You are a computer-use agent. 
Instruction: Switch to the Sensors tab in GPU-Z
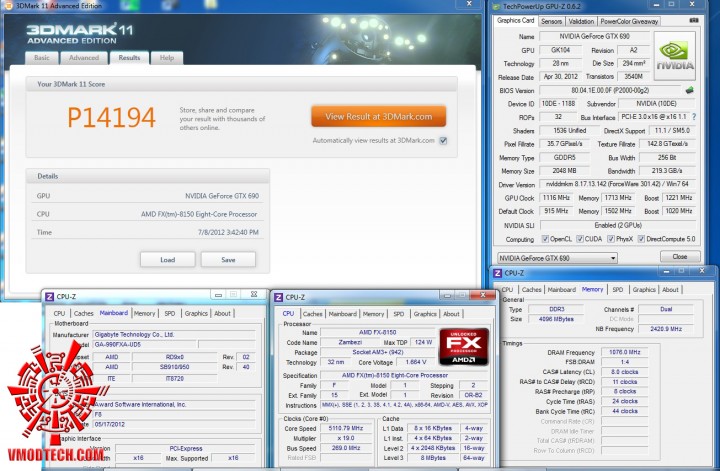pos(551,22)
